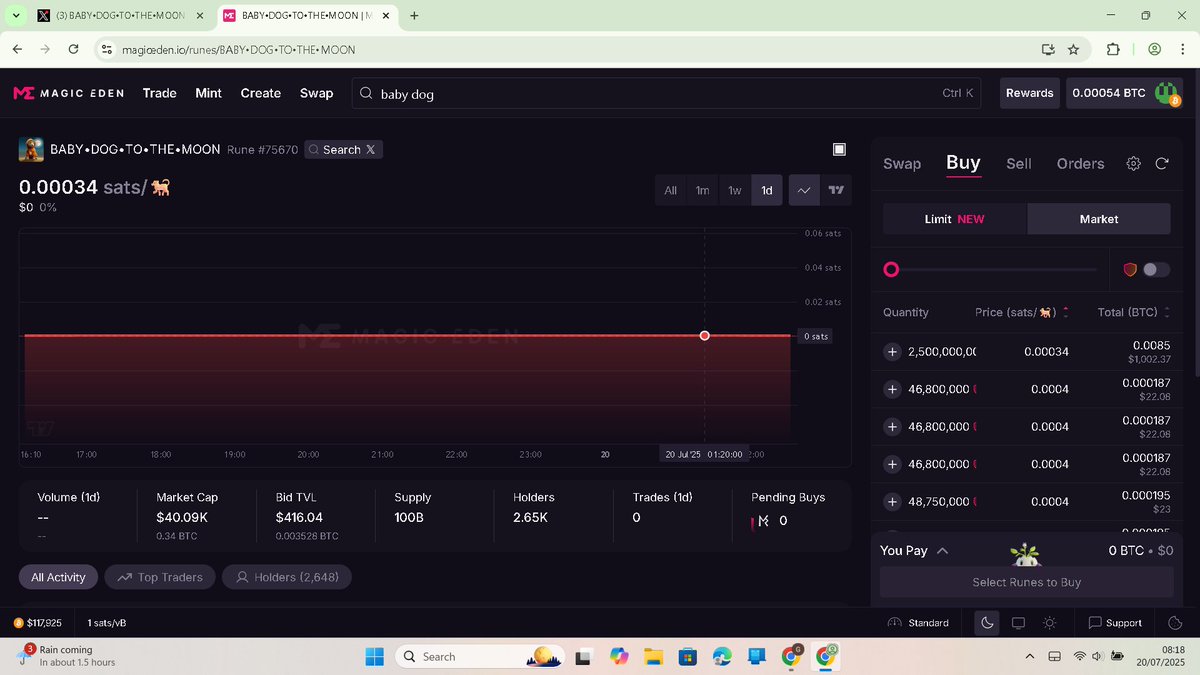Switch to line chart view icon

pyautogui.click(x=803, y=190)
